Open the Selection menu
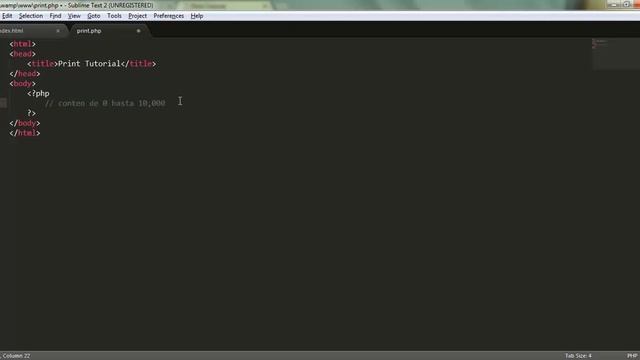640x360 pixels. click(31, 16)
